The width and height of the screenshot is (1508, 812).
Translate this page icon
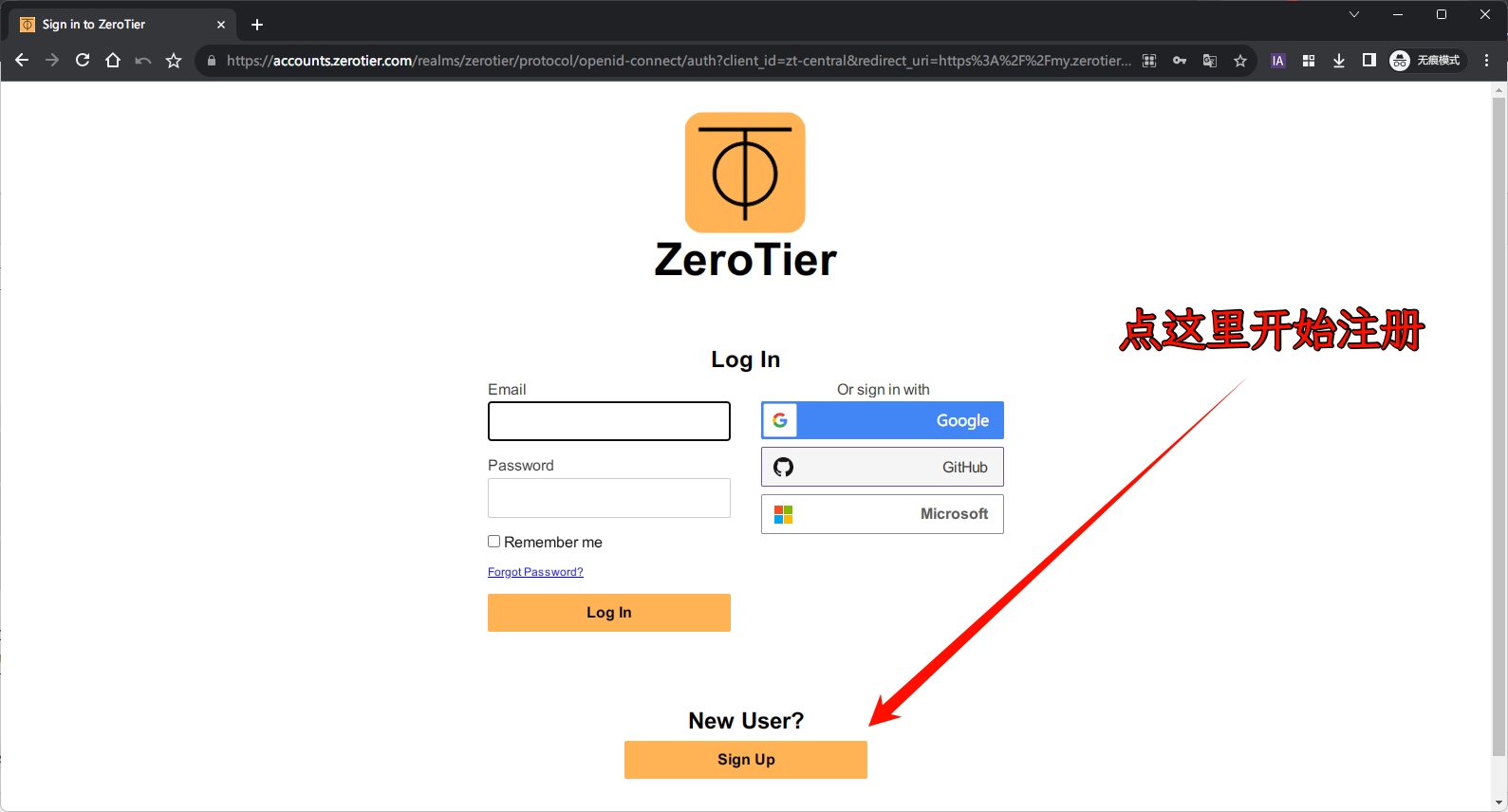coord(1210,61)
